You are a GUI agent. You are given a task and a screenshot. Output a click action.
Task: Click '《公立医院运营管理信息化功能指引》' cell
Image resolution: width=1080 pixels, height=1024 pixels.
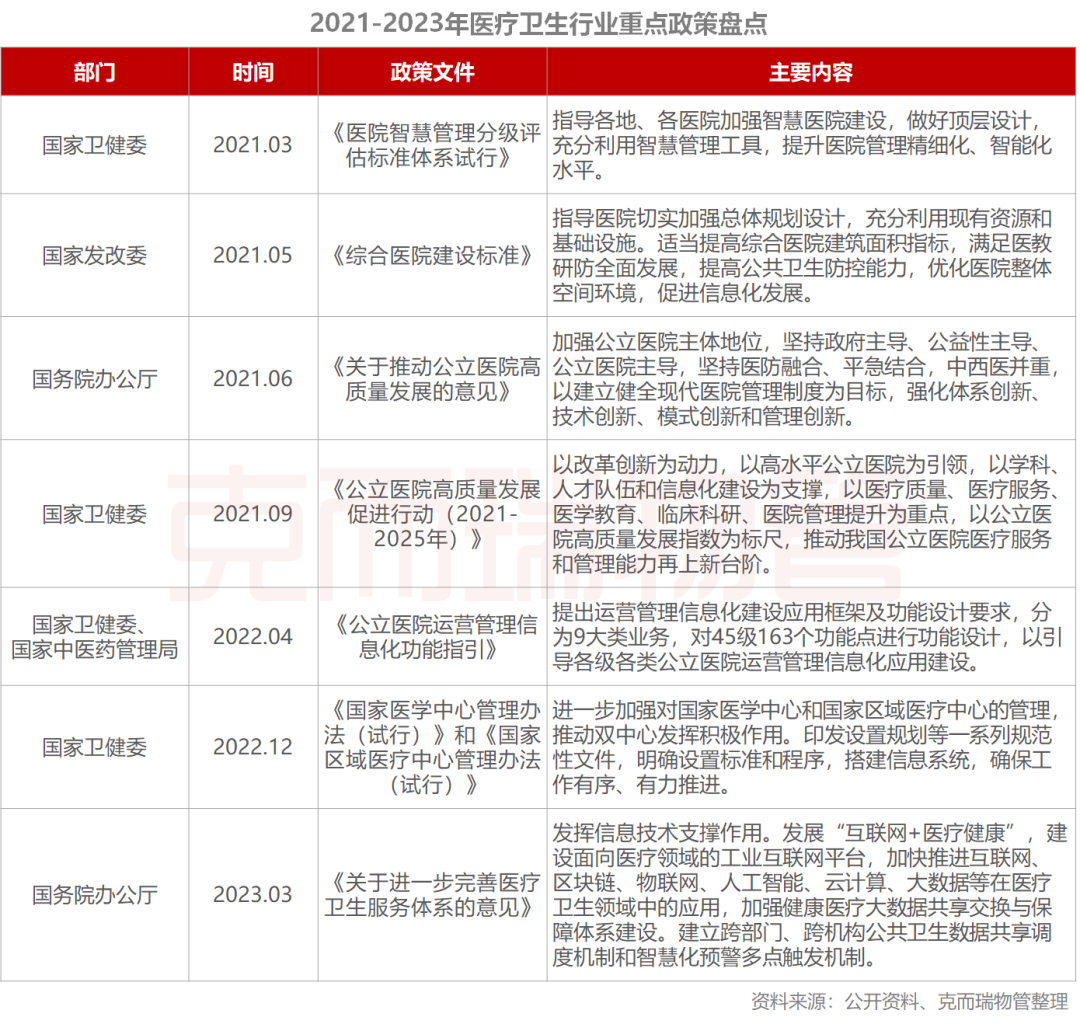(x=433, y=637)
